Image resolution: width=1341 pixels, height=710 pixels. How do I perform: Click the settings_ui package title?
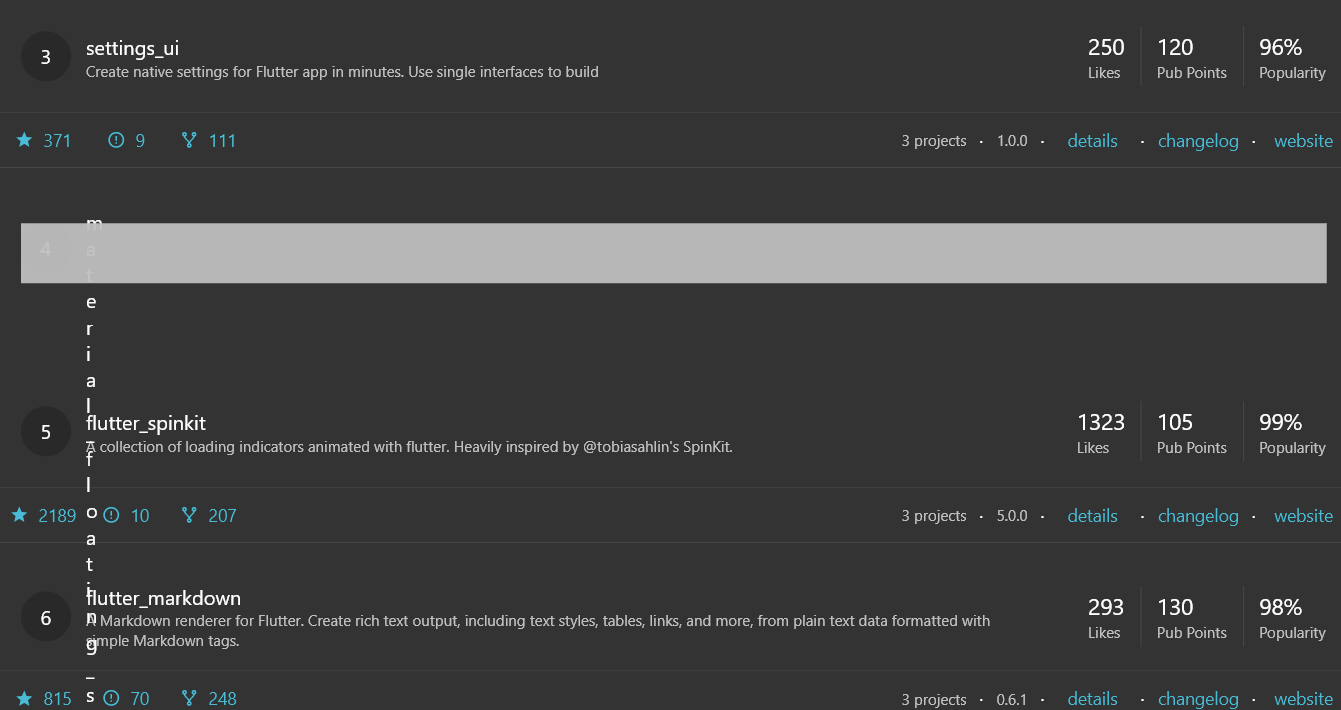[x=132, y=47]
